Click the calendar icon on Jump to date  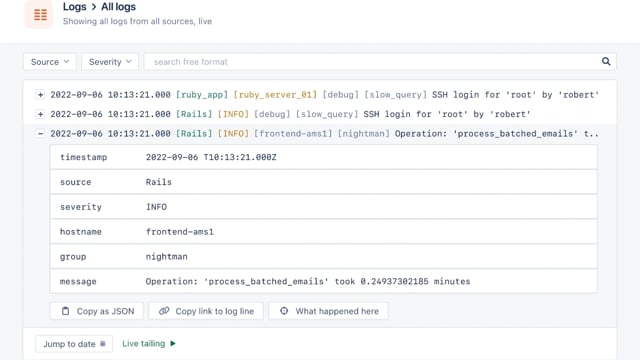(x=103, y=344)
